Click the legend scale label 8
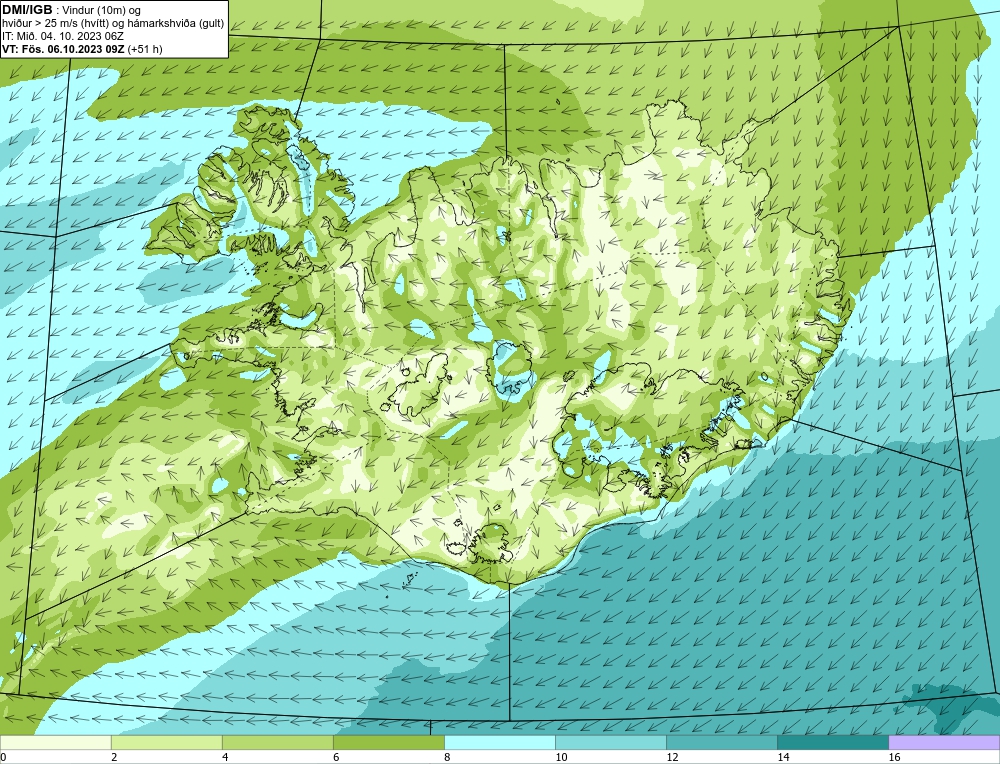 tap(448, 757)
